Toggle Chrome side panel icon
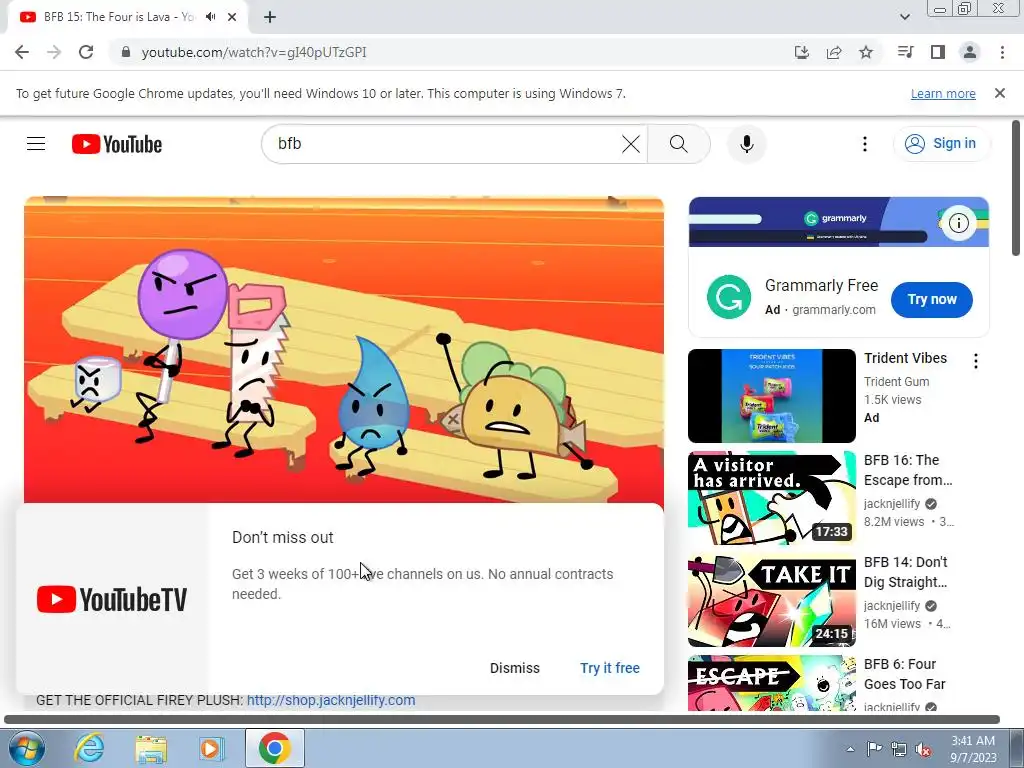The height and width of the screenshot is (768, 1024). pyautogui.click(x=938, y=52)
